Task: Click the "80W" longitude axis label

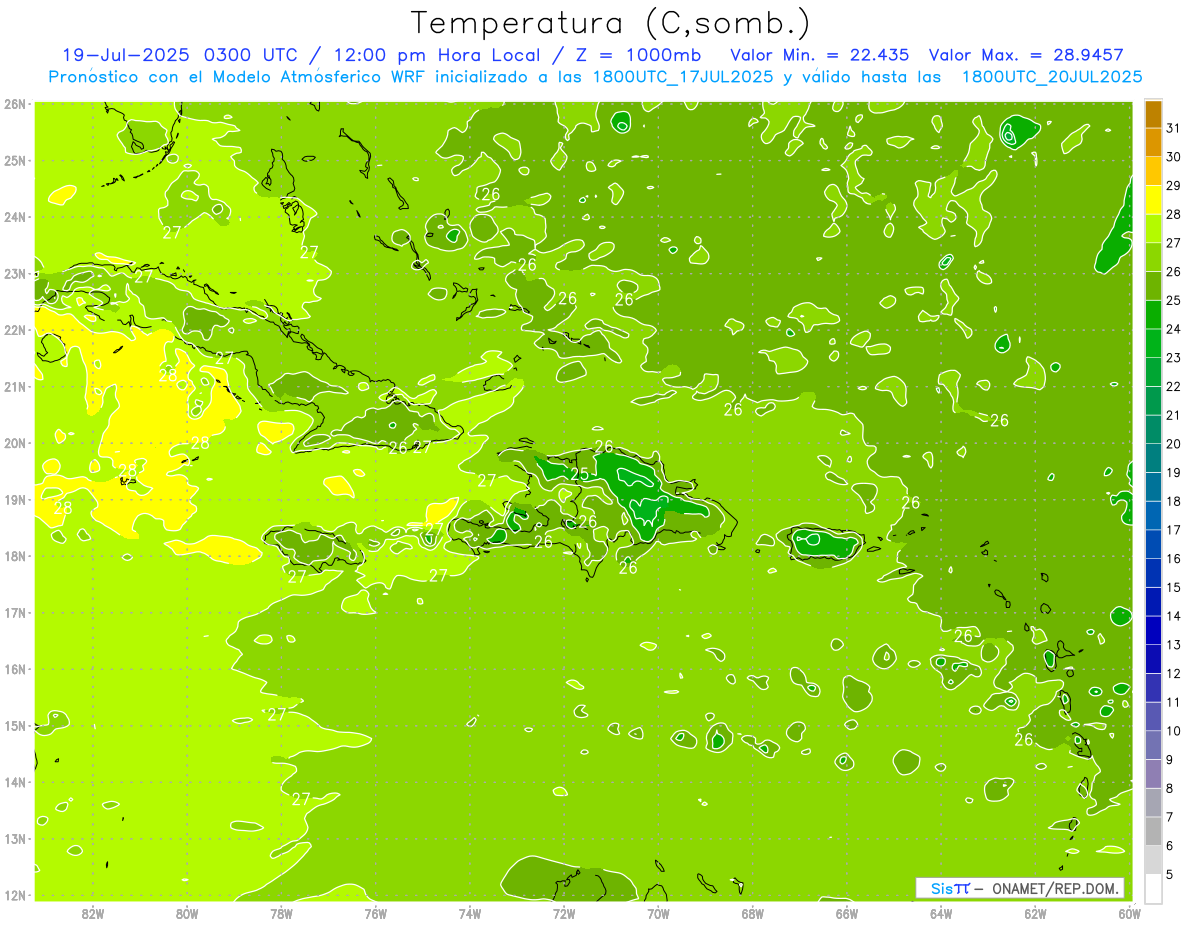Action: pyautogui.click(x=186, y=913)
